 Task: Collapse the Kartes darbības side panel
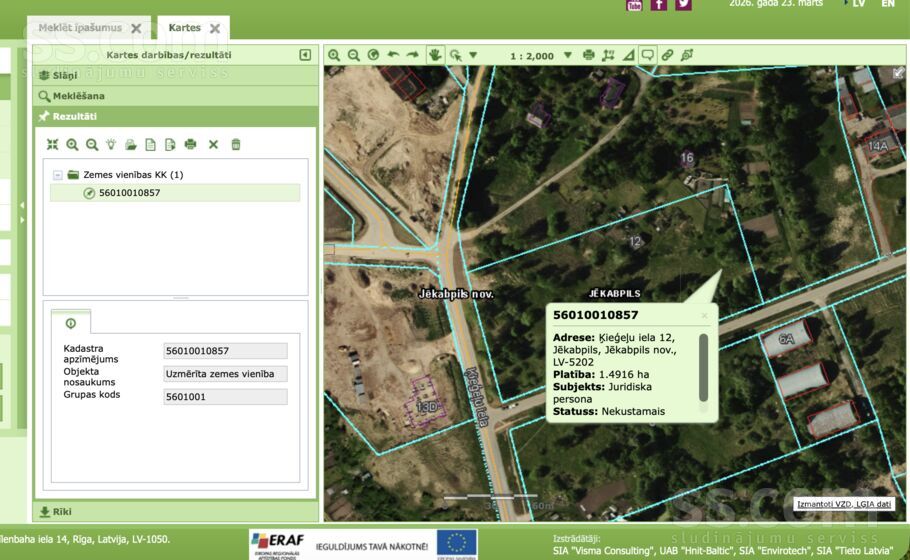click(305, 55)
